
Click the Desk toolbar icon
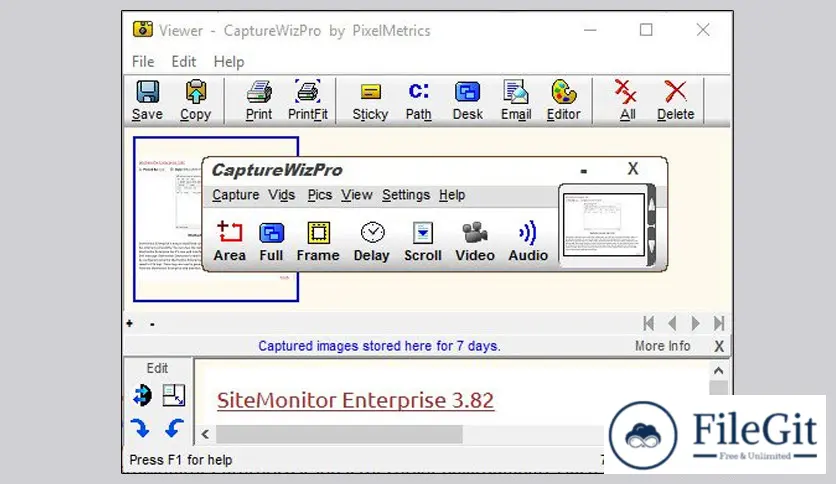(x=468, y=101)
